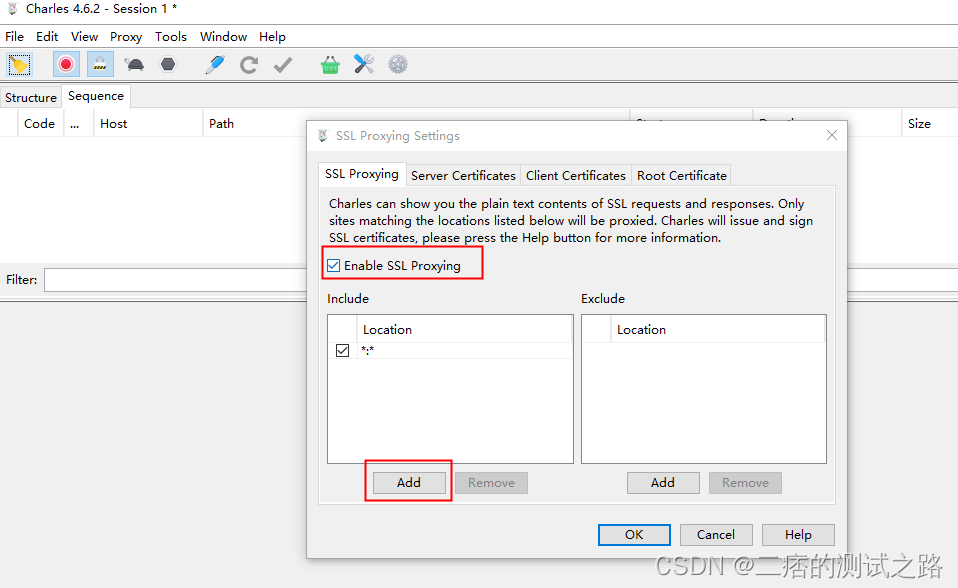This screenshot has width=958, height=588.
Task: Uncheck the *:* include location checkbox
Action: (342, 350)
